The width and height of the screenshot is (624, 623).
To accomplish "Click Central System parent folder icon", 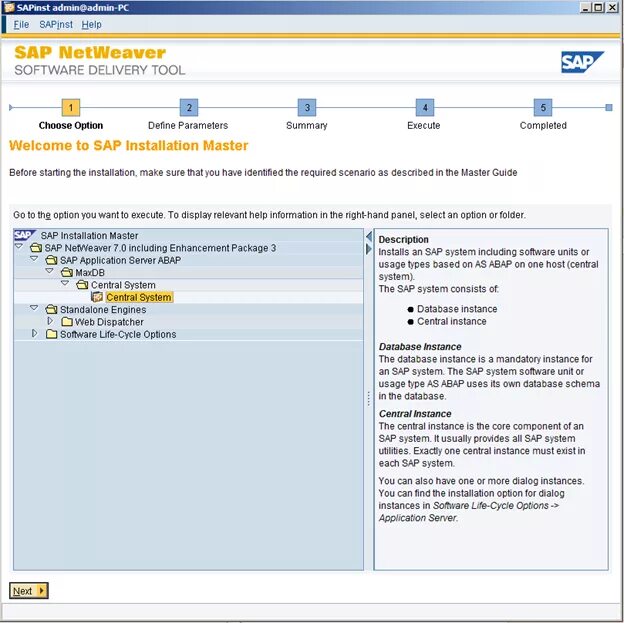I will click(82, 285).
